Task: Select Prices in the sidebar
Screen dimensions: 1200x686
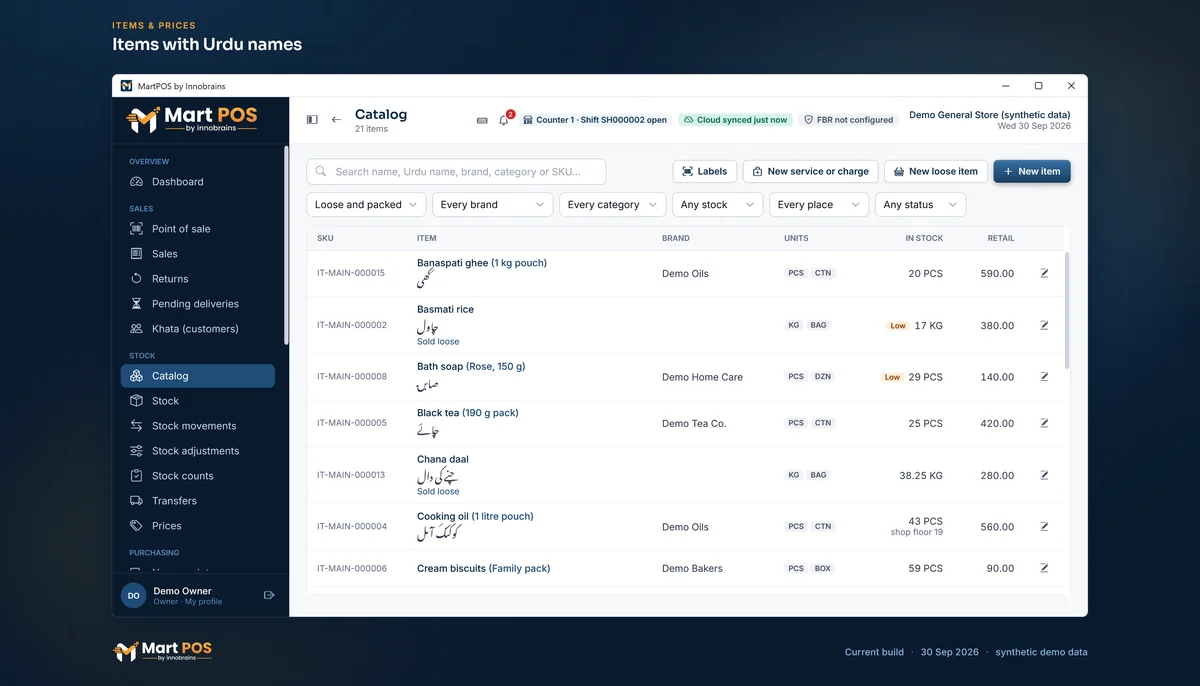Action: [198, 526]
